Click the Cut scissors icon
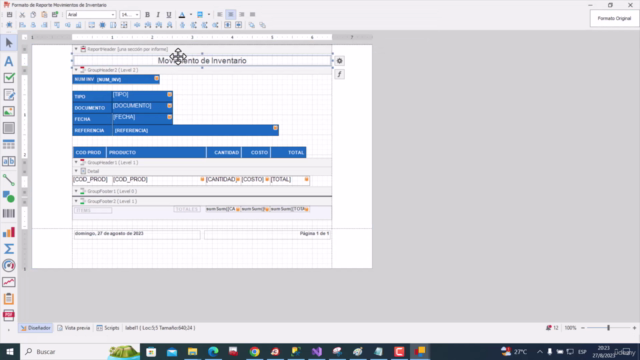The height and width of the screenshot is (360, 640). (22, 15)
